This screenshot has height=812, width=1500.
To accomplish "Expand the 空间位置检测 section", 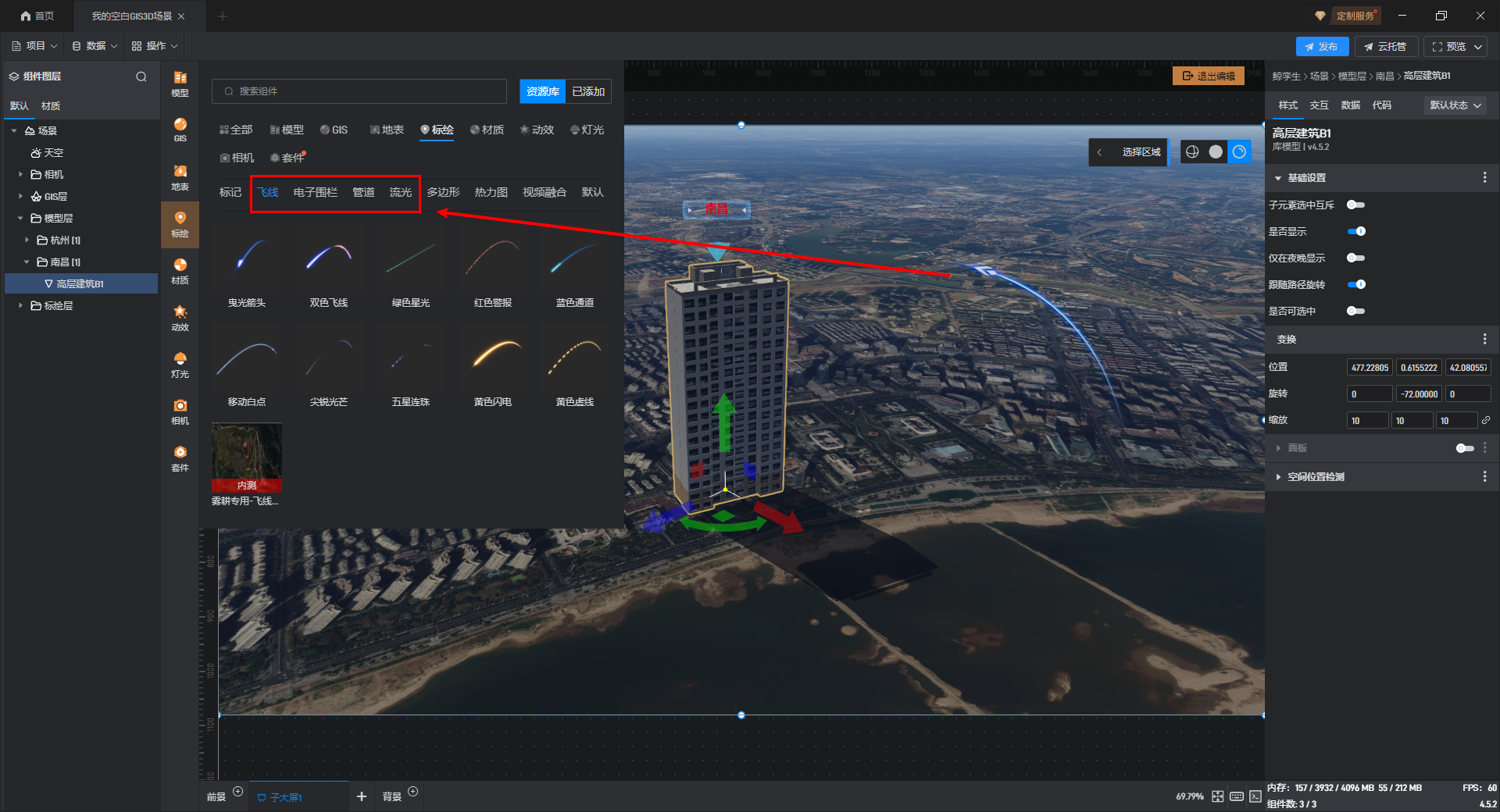I will click(1278, 476).
